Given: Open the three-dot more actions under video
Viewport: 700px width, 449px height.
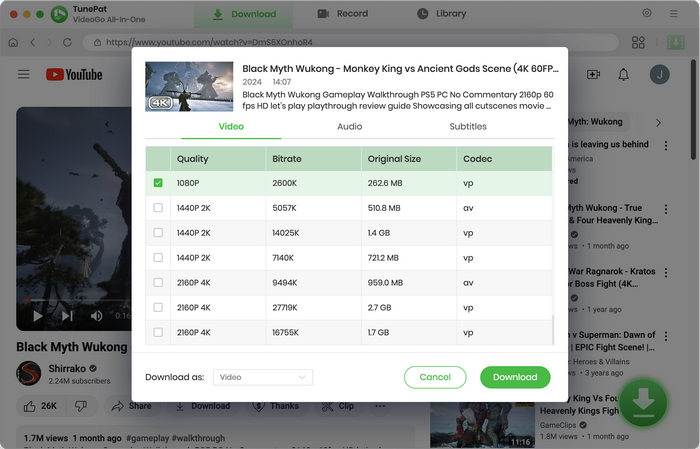Looking at the screenshot, I should point(380,406).
